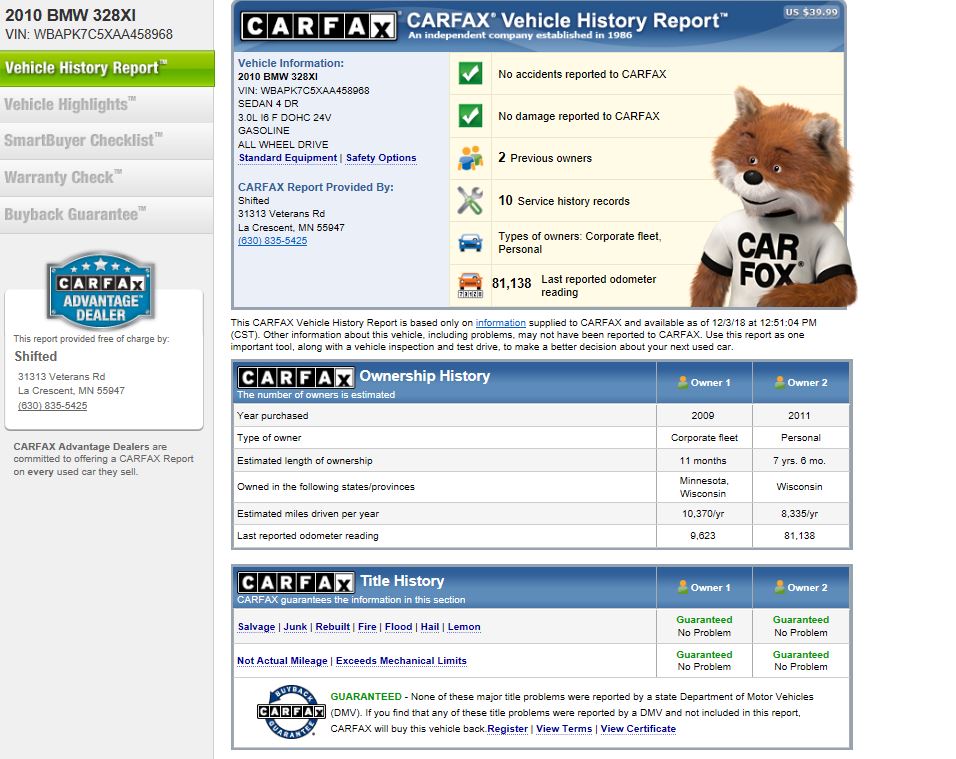Screen dimensions: 956x759
Task: Click the '10 Service history records' text
Action: pyautogui.click(x=564, y=201)
